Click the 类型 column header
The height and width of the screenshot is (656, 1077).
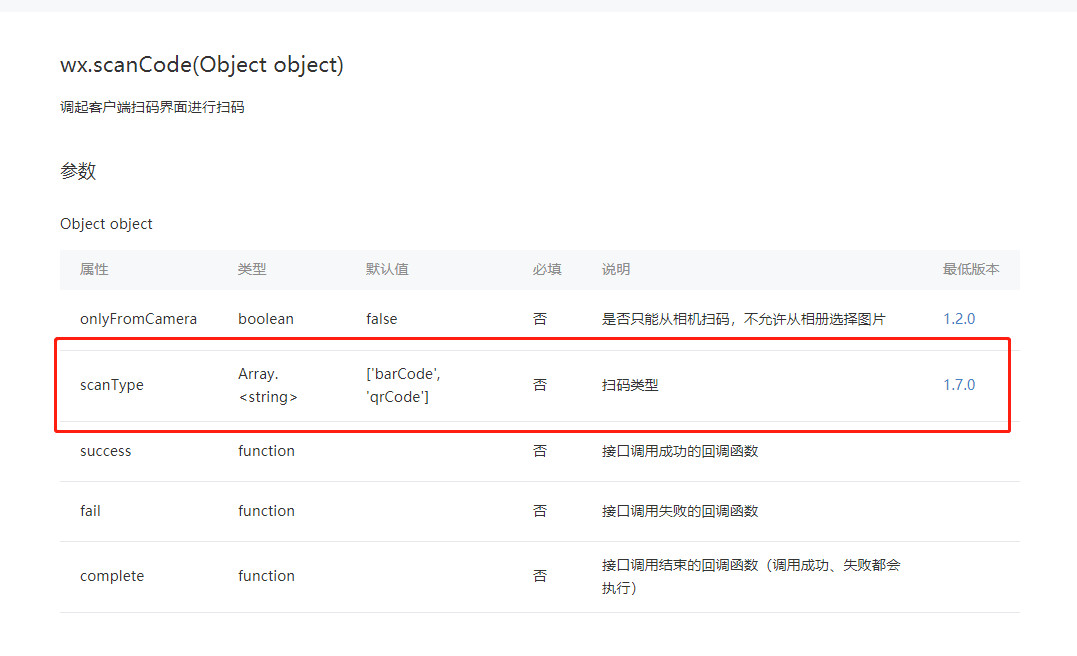[x=252, y=270]
